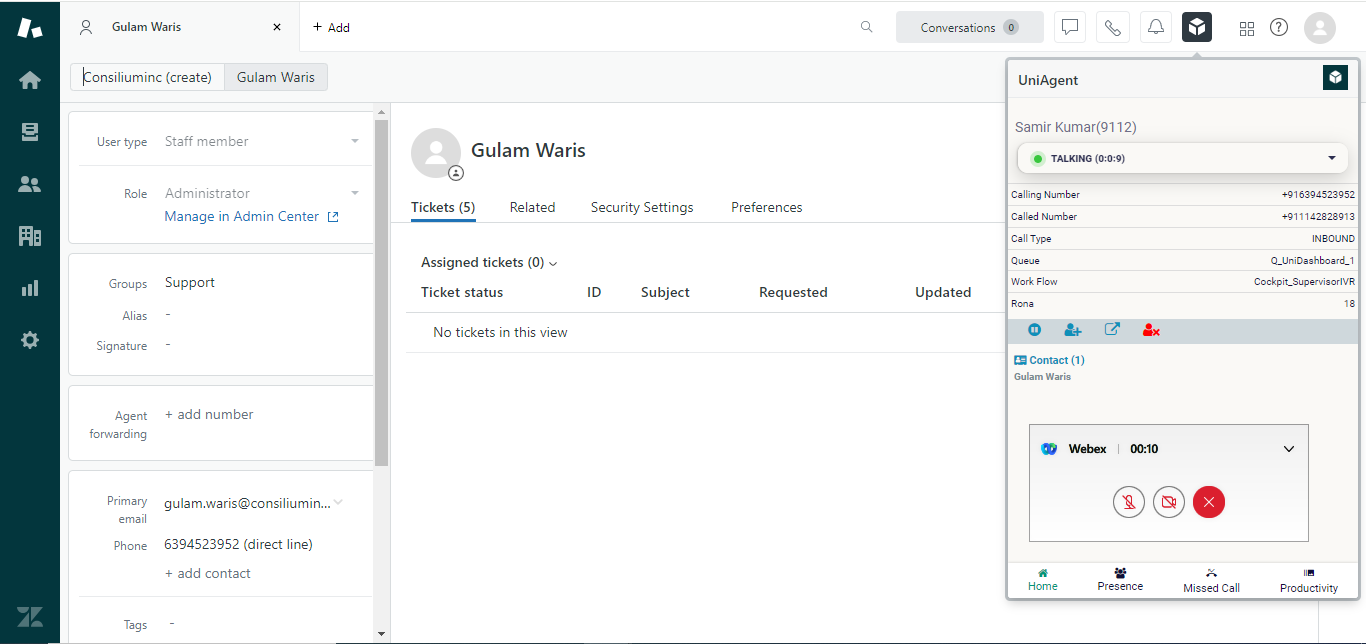The image size is (1366, 644).
Task: Click the transfer call arrow icon
Action: [1112, 330]
